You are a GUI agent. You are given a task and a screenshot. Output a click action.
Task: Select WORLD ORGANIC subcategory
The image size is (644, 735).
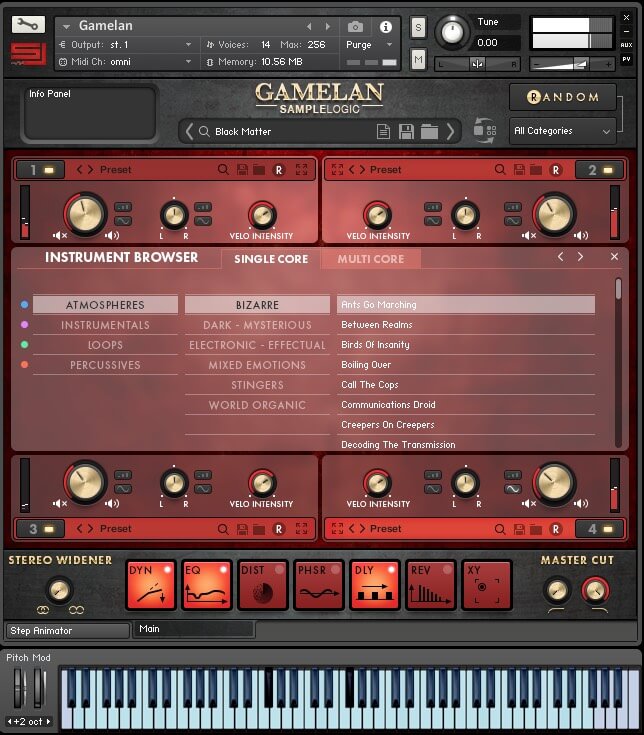point(257,405)
